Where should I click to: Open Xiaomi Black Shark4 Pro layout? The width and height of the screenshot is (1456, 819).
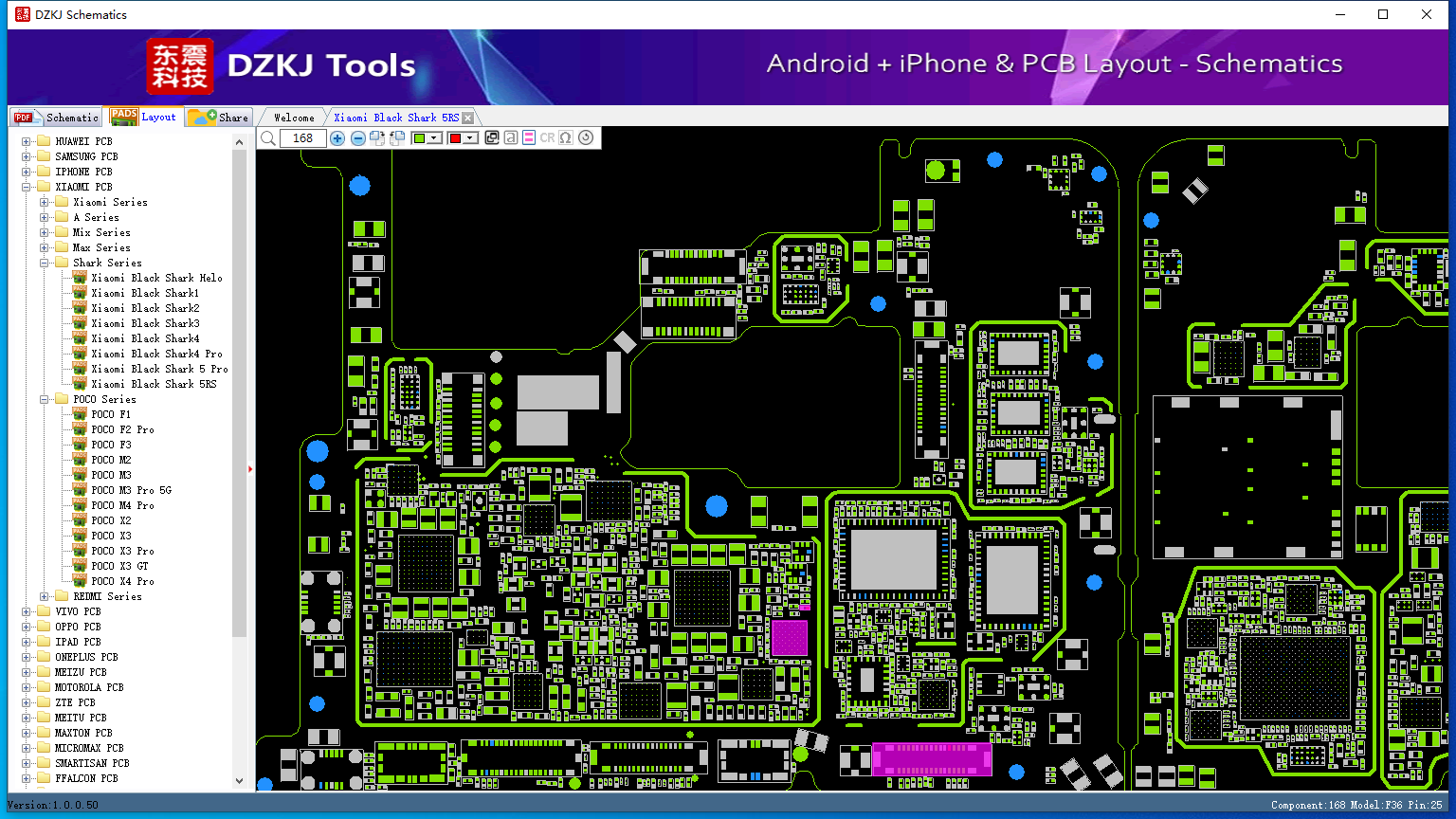156,355
